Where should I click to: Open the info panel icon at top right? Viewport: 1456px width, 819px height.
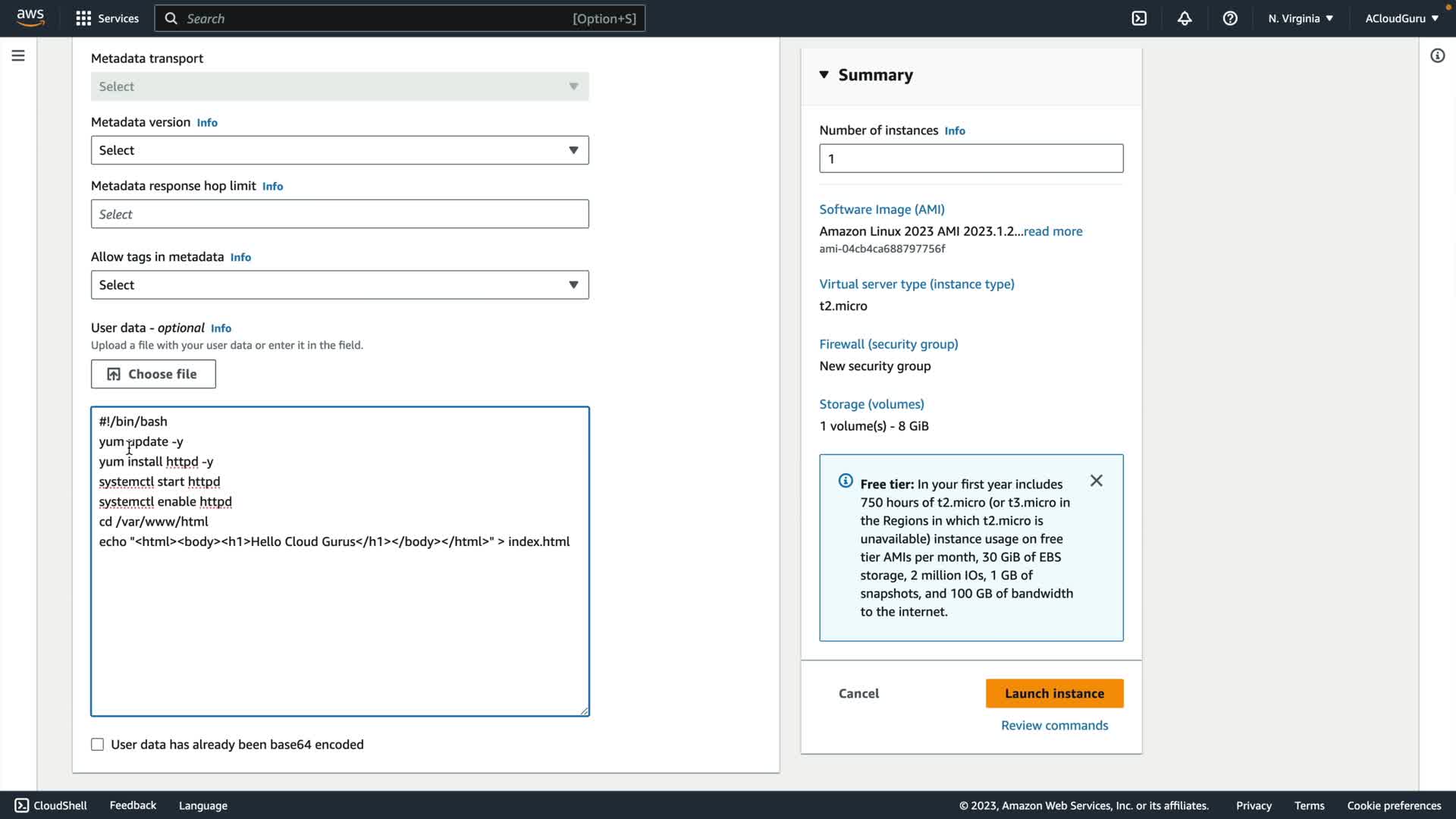coord(1437,55)
